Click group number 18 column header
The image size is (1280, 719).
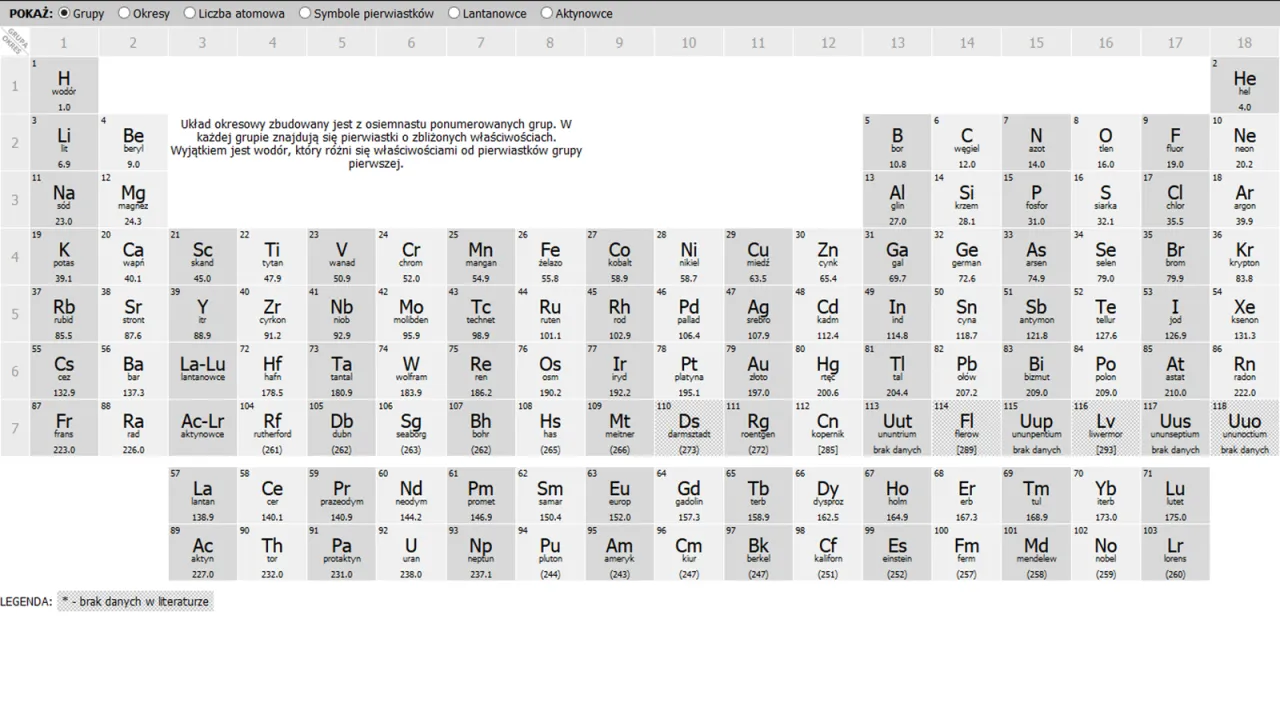click(1244, 42)
